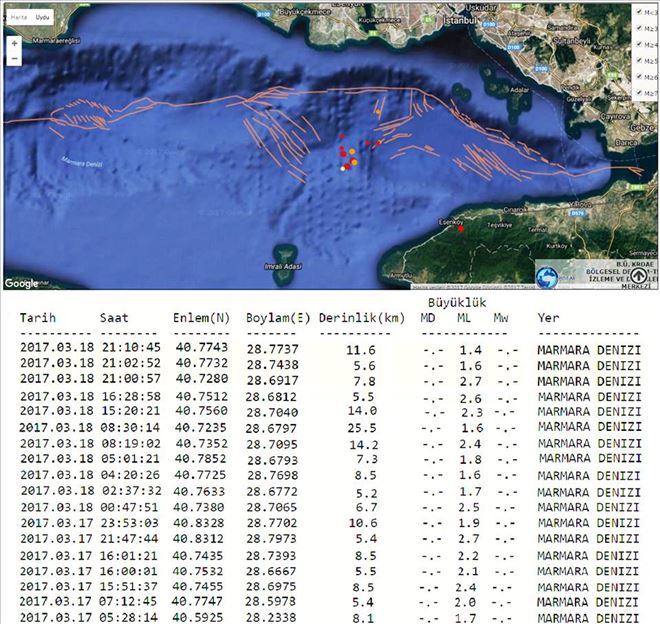Screen dimensions: 660x624
Task: Toggle the bottom magnitude filter checkbox
Action: pos(639,93)
